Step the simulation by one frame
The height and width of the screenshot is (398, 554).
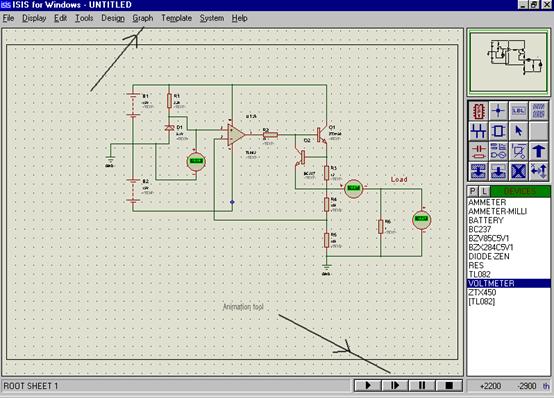(x=395, y=385)
